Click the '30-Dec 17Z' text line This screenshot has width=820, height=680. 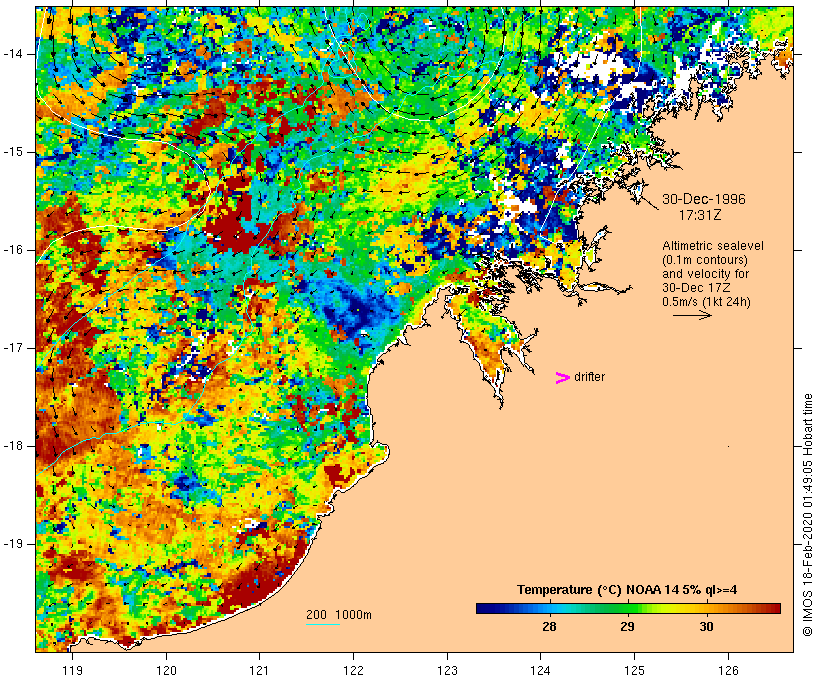tap(696, 288)
